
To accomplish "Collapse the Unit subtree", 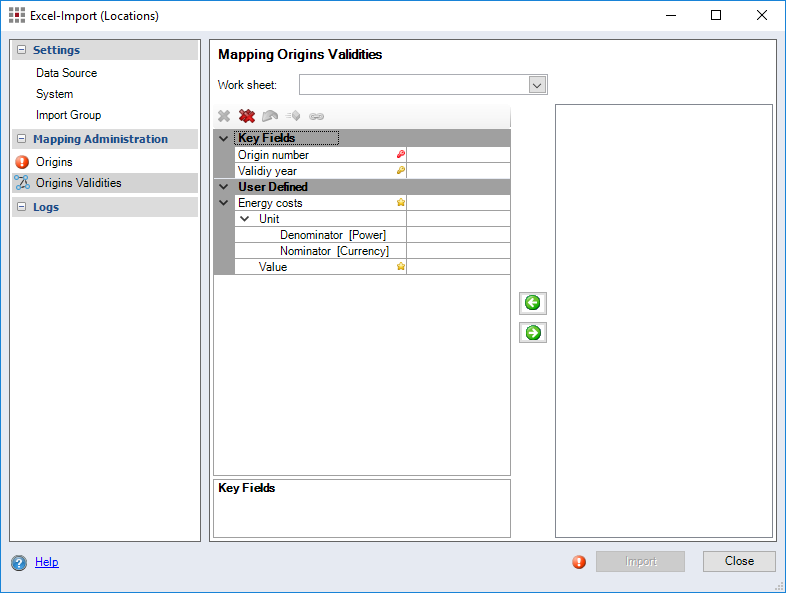I will 245,219.
